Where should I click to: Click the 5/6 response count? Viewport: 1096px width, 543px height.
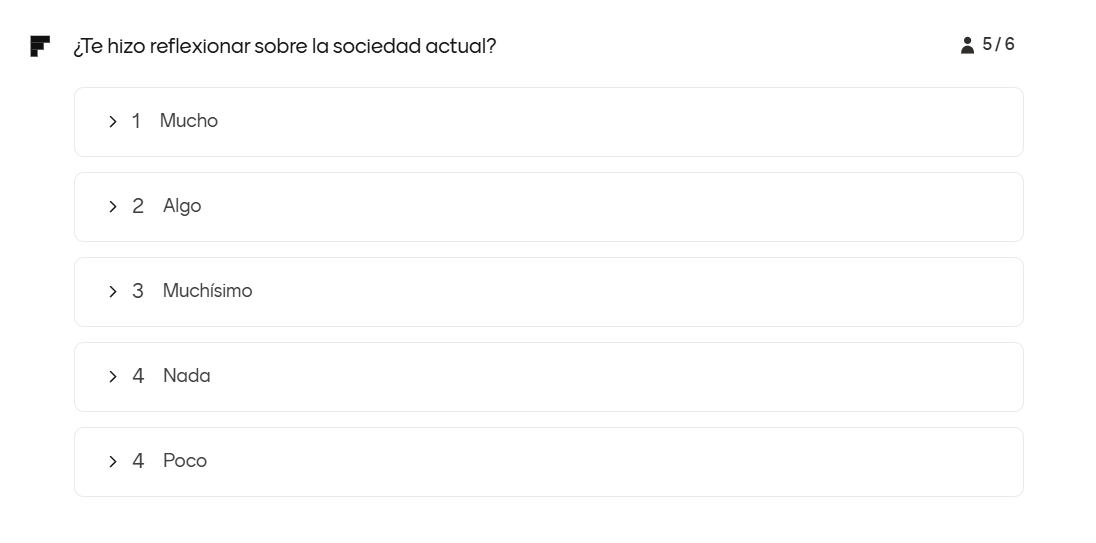click(x=998, y=44)
